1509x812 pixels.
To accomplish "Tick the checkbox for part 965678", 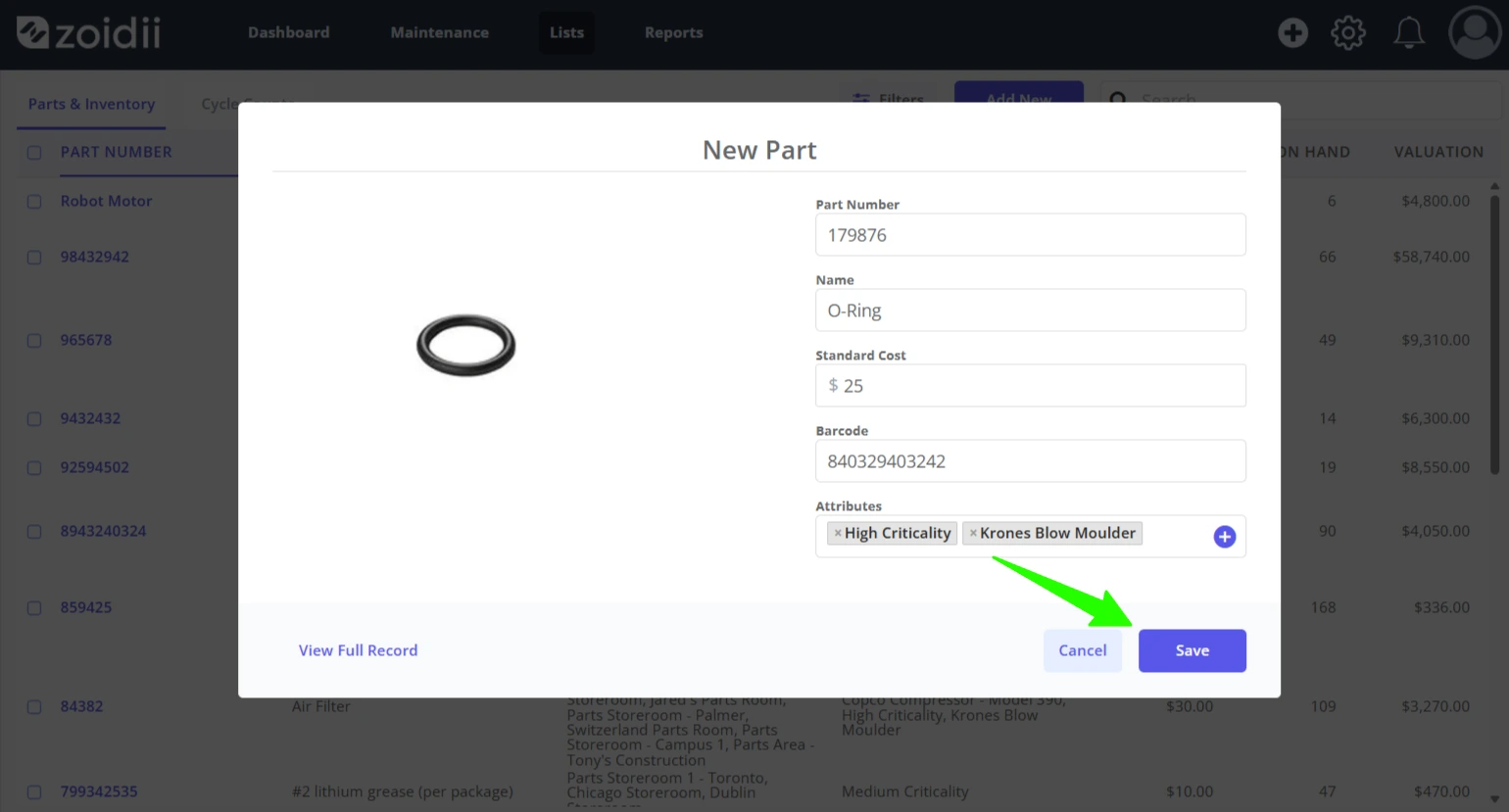I will [34, 341].
